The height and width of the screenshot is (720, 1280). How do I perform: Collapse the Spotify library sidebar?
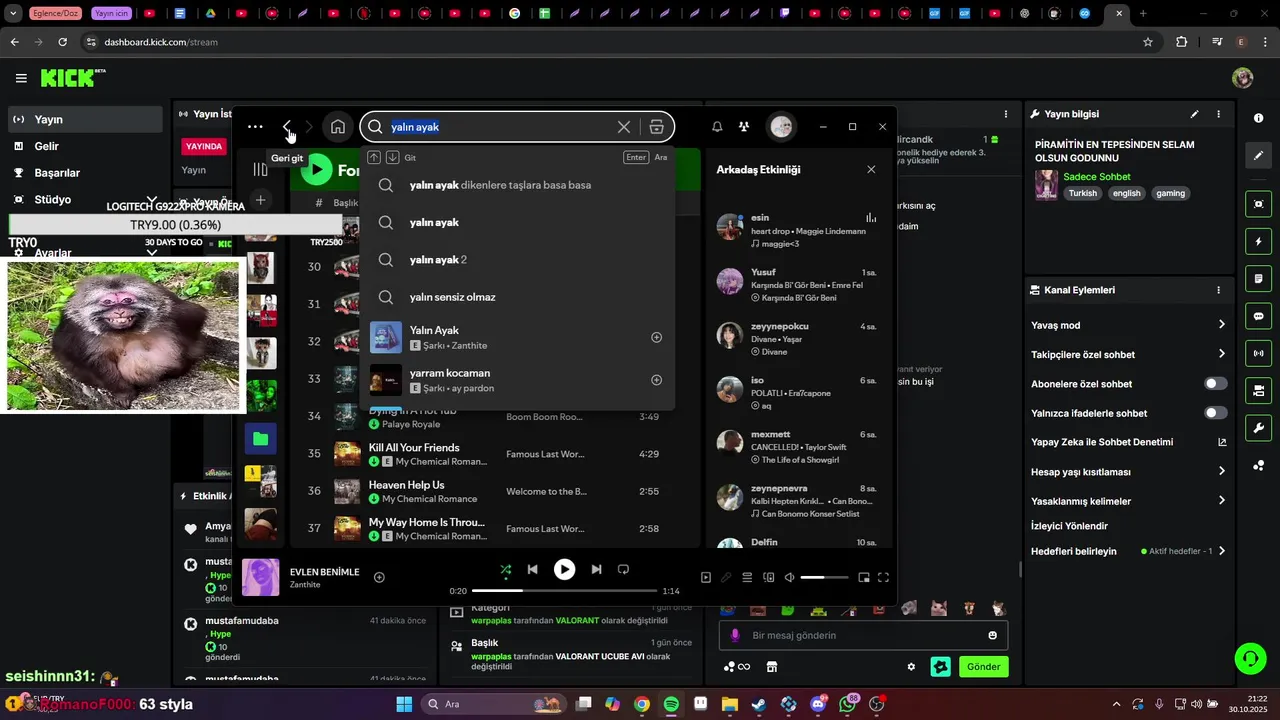tap(260, 170)
